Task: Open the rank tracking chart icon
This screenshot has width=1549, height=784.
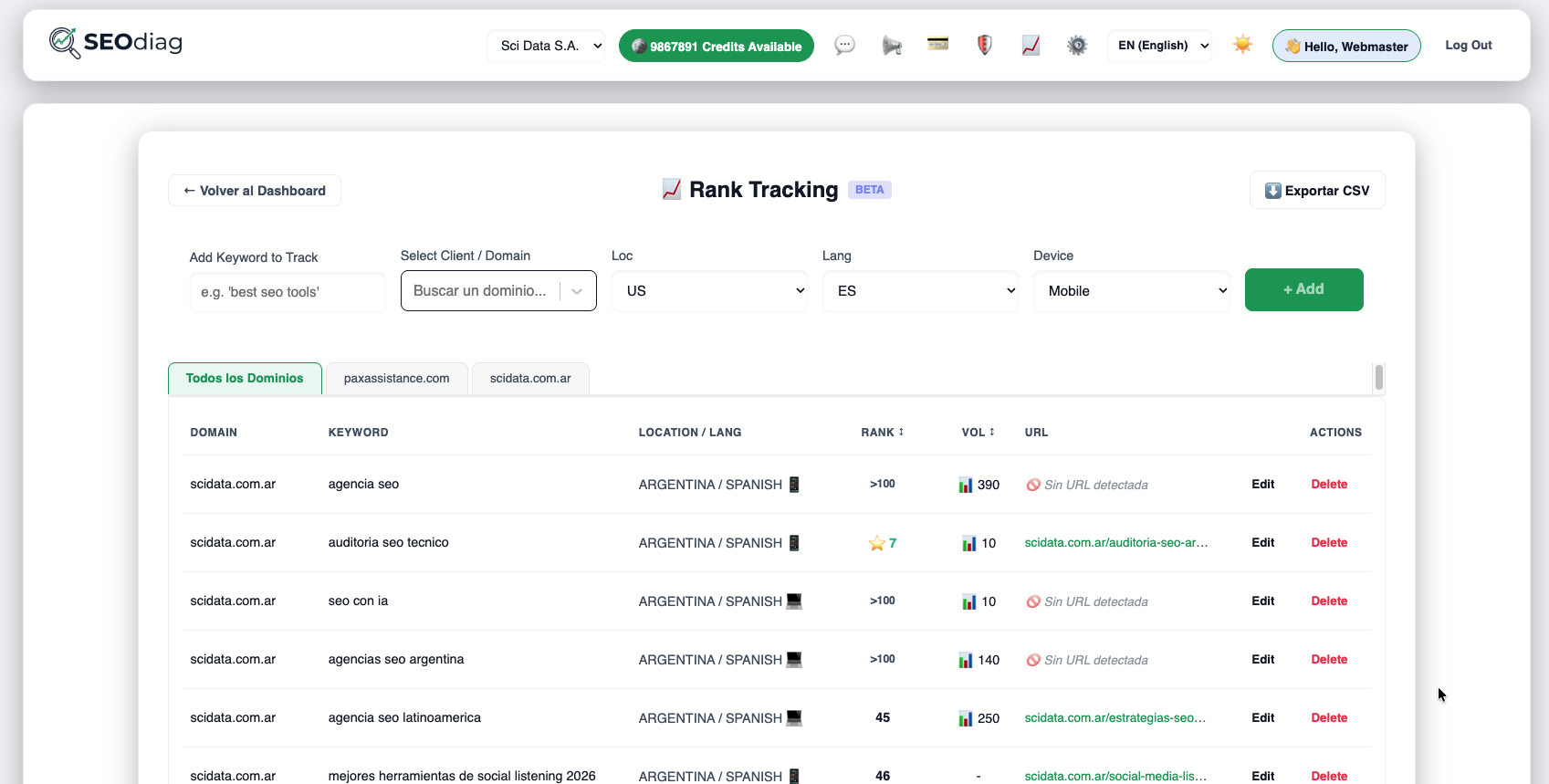Action: click(1031, 45)
